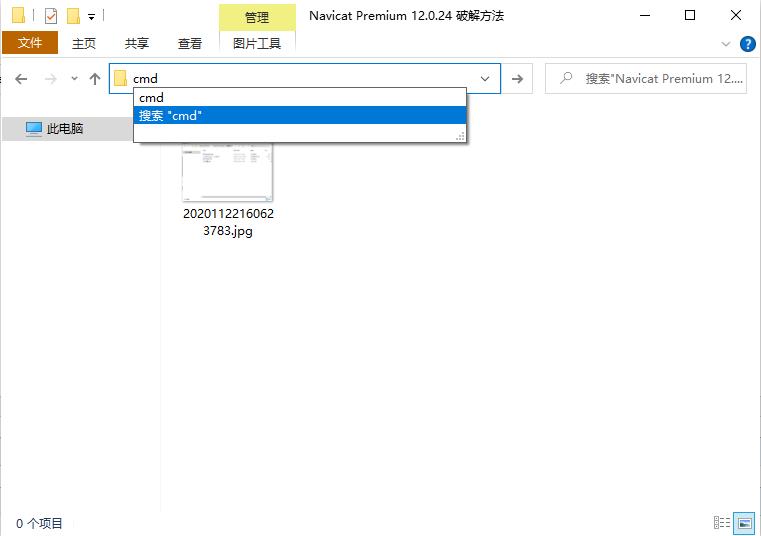Close the Explorer window

pyautogui.click(x=736, y=16)
